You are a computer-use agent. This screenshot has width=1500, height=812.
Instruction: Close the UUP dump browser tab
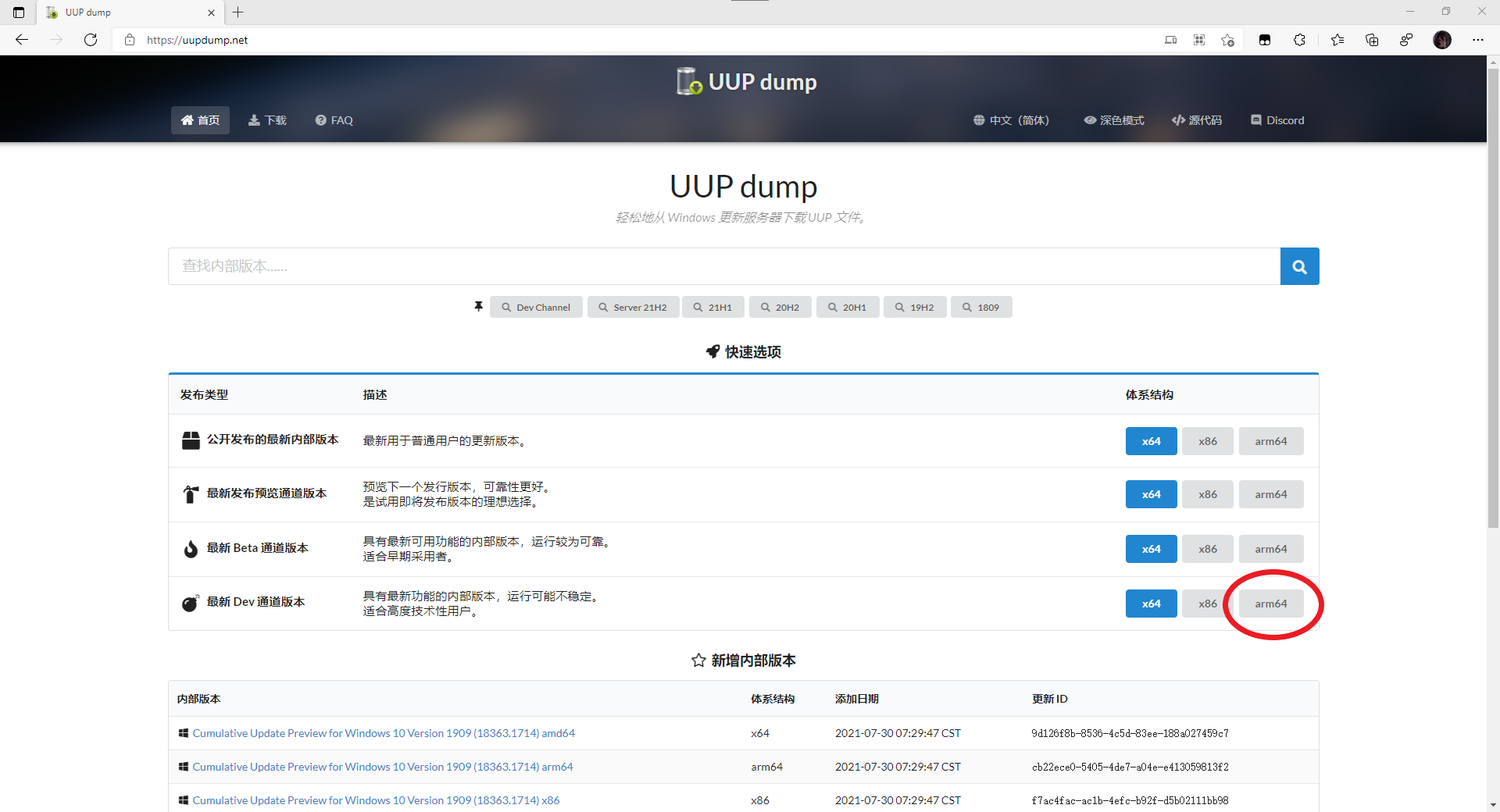click(211, 12)
